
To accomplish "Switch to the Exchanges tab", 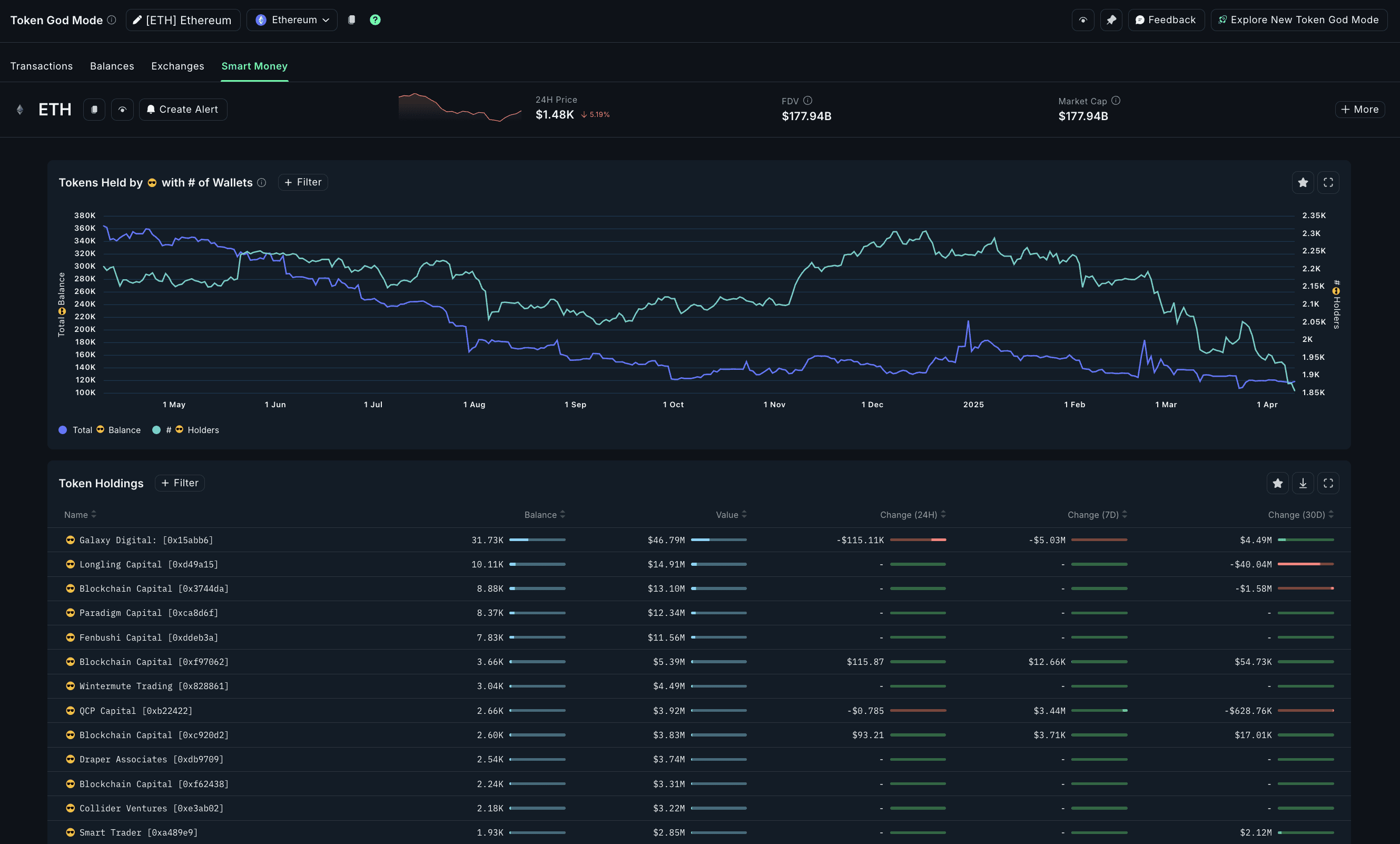I will pos(178,66).
